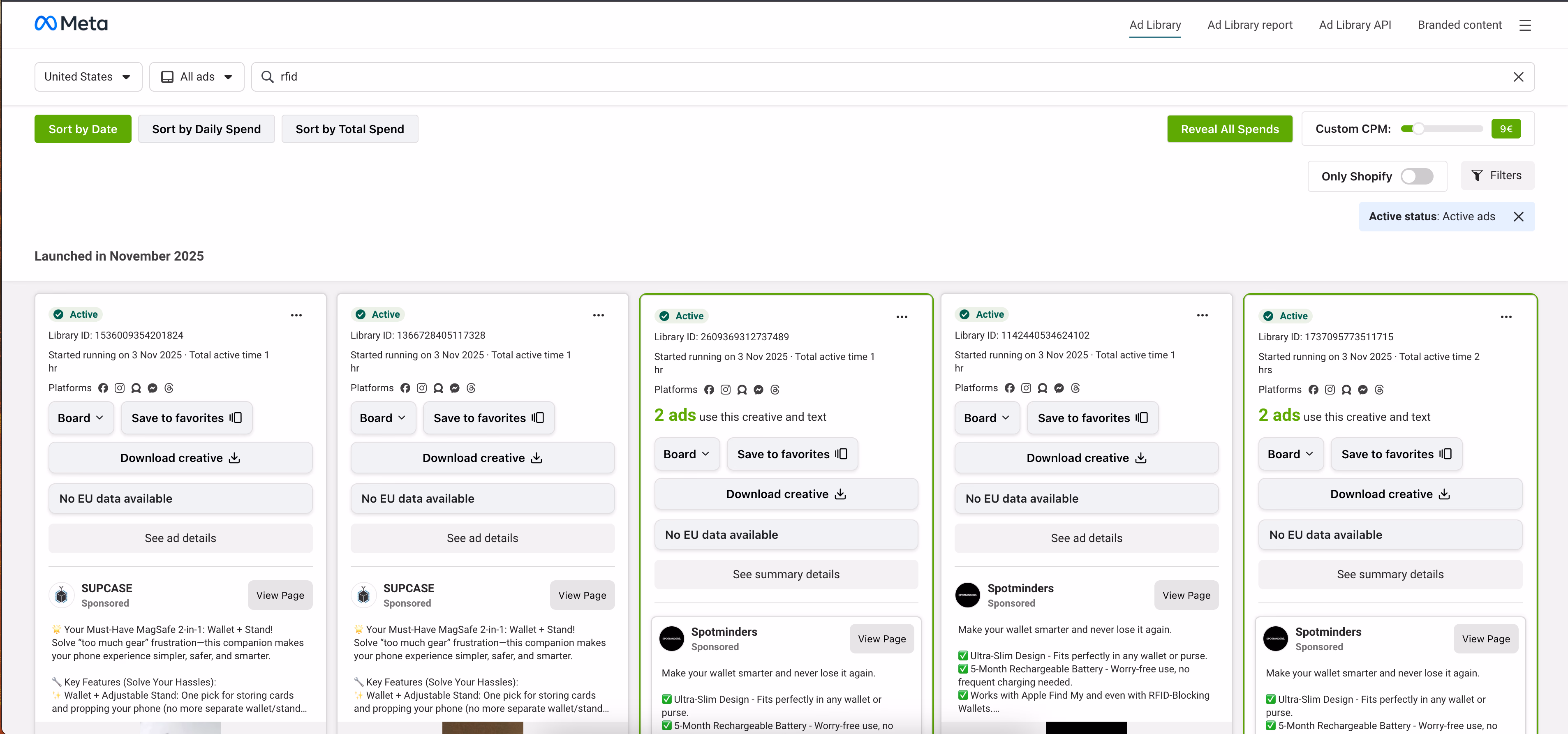Expand the All ads dropdown
Viewport: 1568px width, 734px height.
click(196, 77)
